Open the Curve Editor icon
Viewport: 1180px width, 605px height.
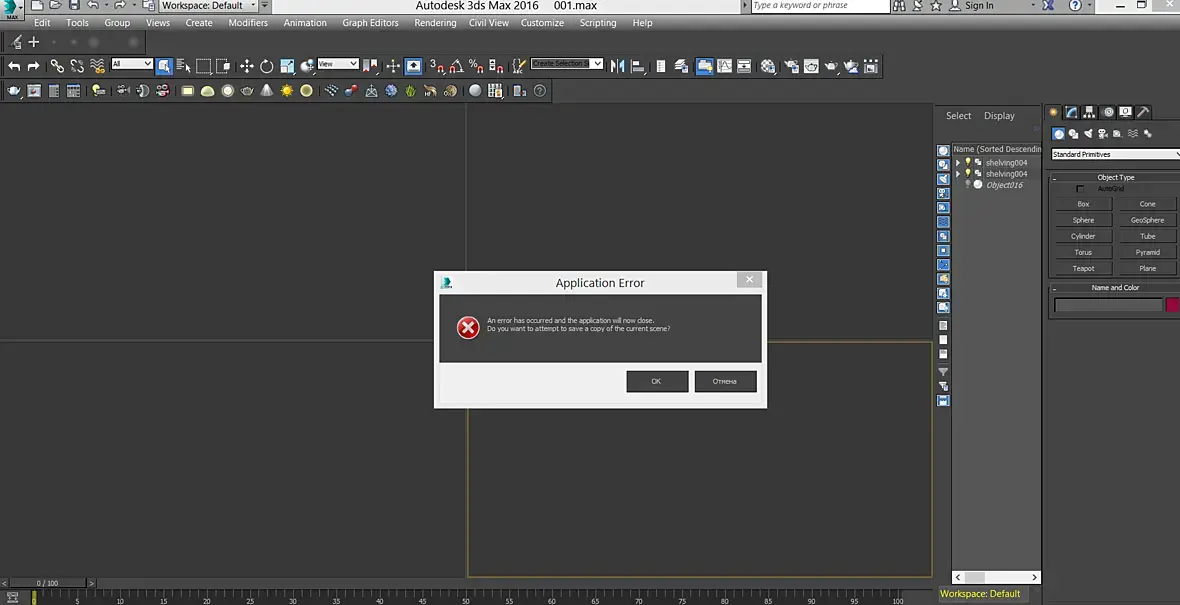click(x=724, y=66)
